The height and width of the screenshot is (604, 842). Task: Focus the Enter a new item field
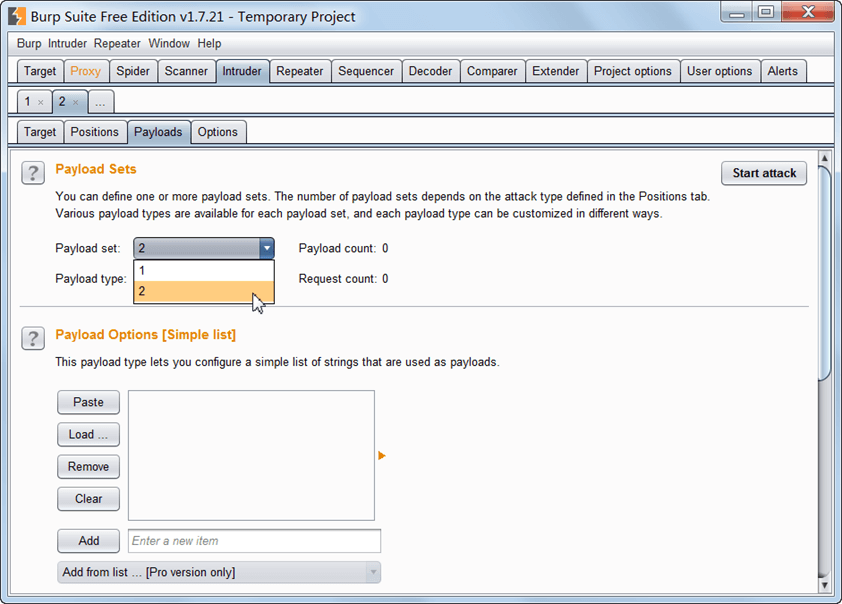point(255,541)
